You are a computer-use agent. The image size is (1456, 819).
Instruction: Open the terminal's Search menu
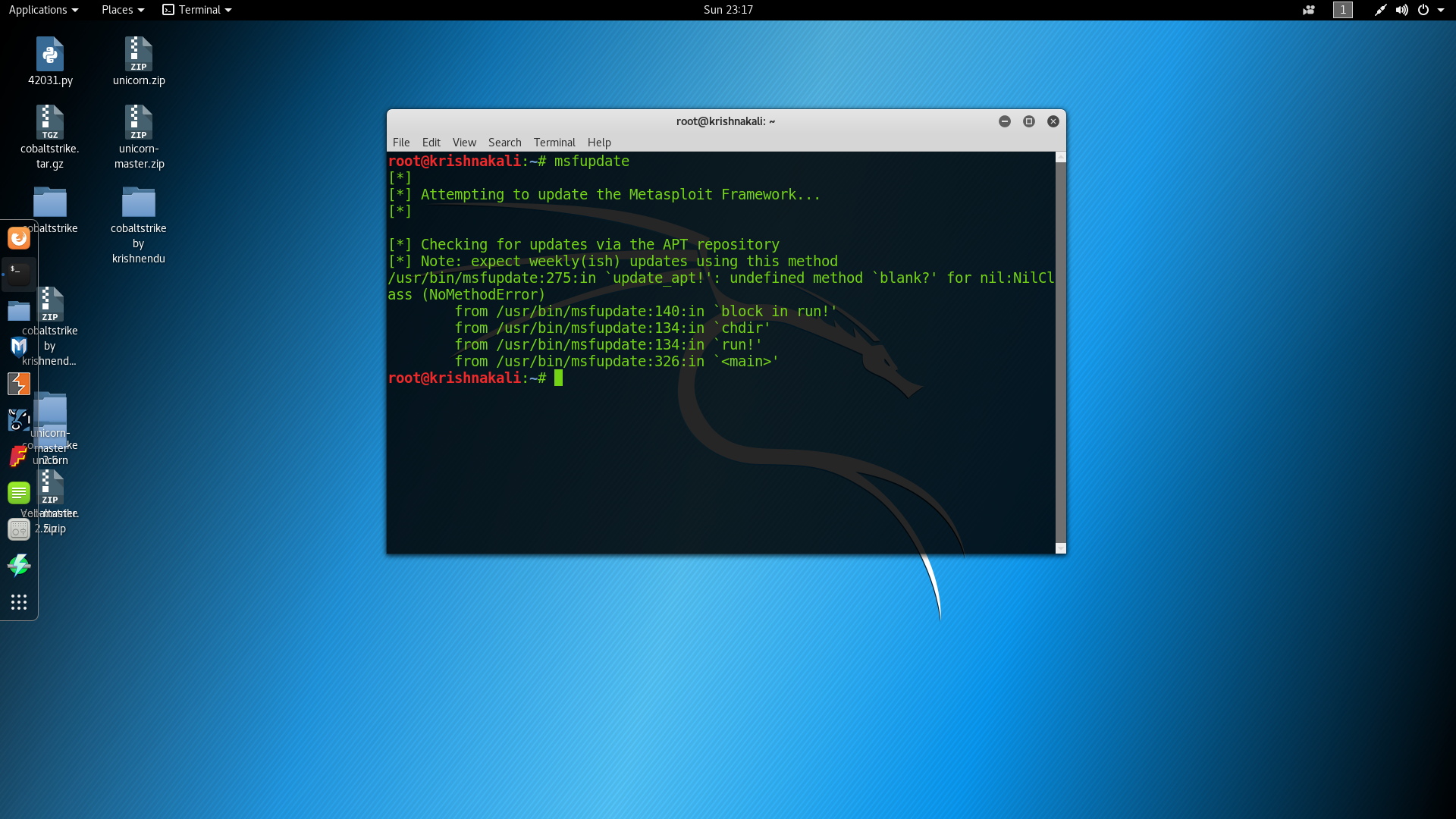pos(504,143)
